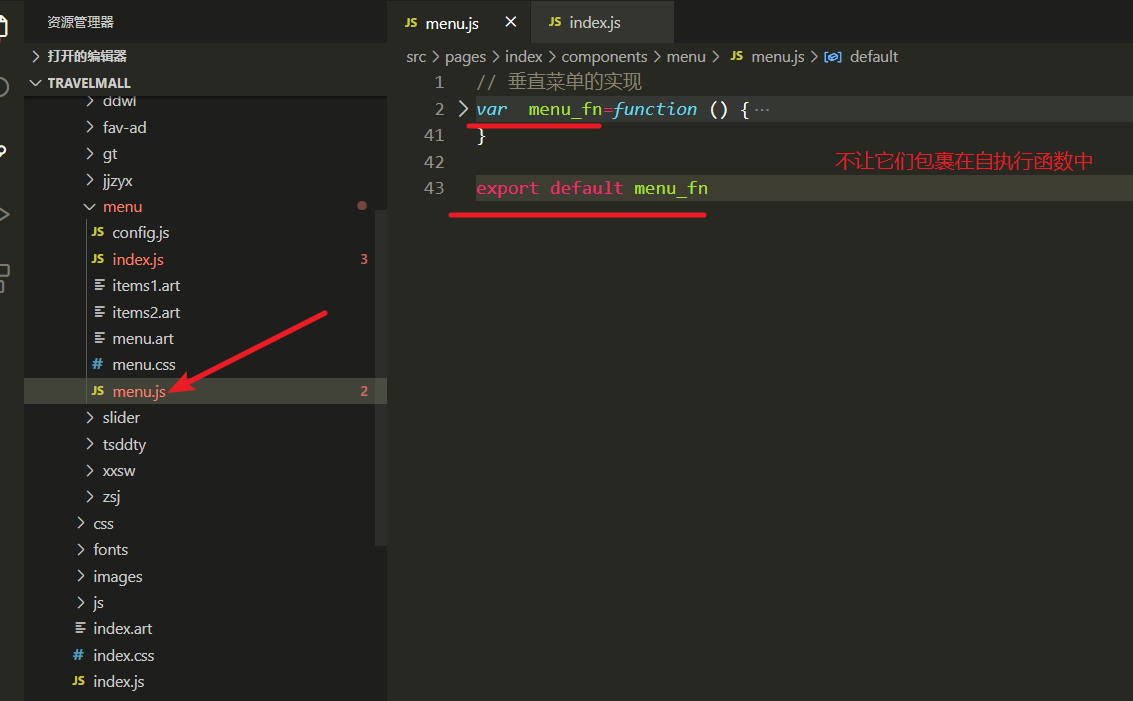Click the file icon beside items1.art
This screenshot has height=701, width=1133.
(x=99, y=285)
